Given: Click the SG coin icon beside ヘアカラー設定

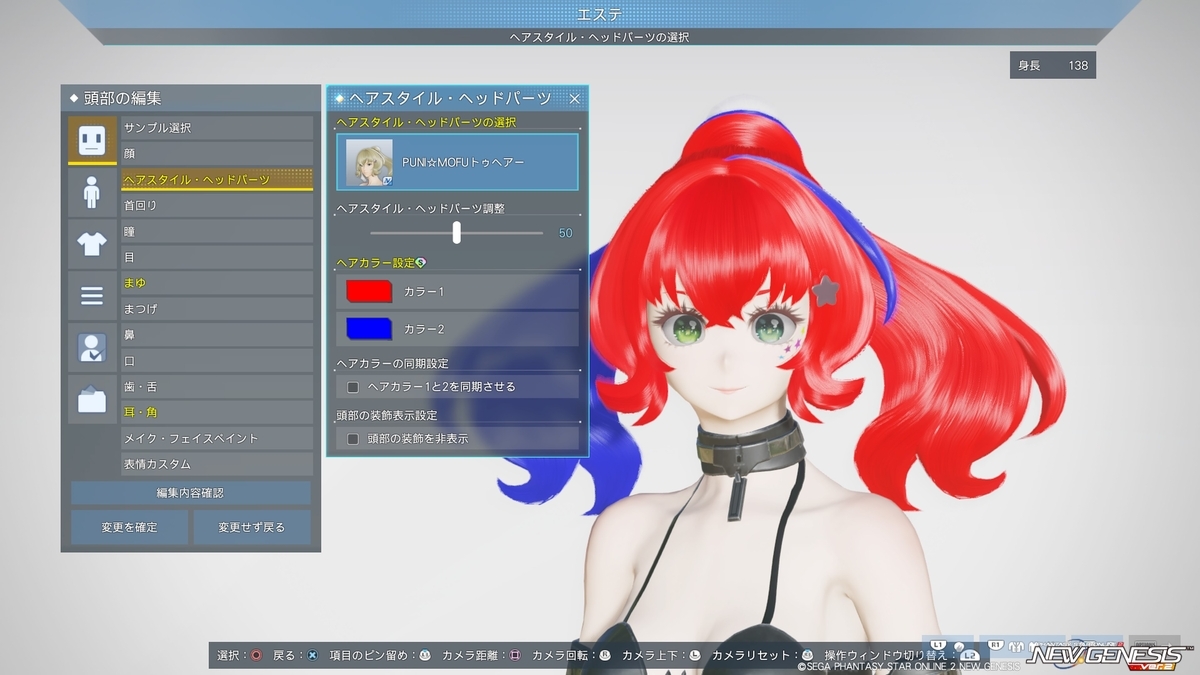Looking at the screenshot, I should tap(421, 263).
